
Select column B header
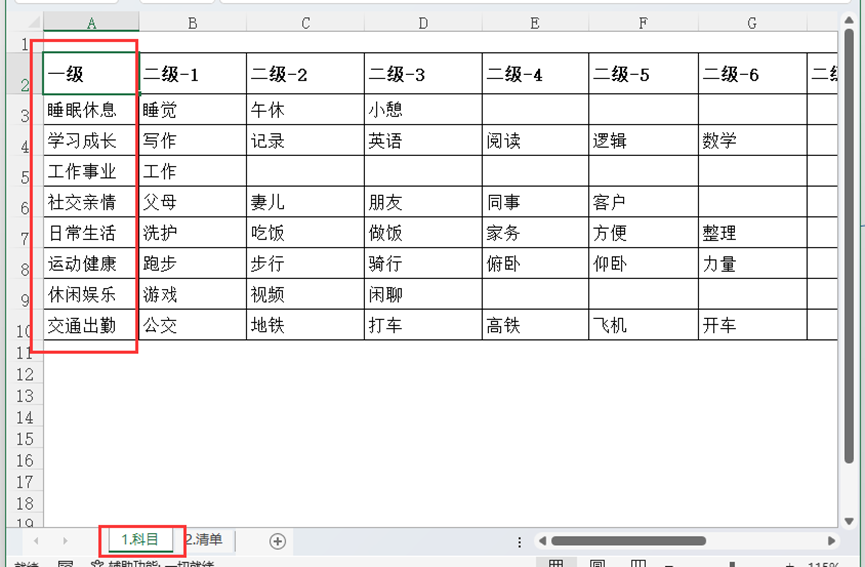click(193, 23)
